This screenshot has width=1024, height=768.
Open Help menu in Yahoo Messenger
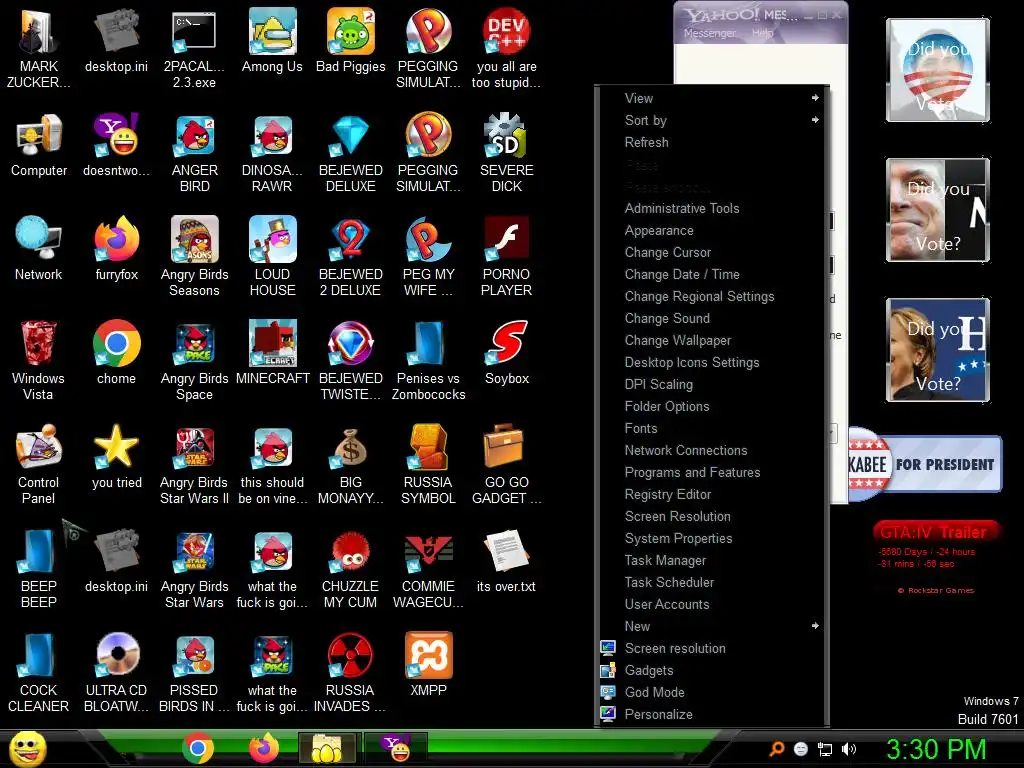(762, 33)
